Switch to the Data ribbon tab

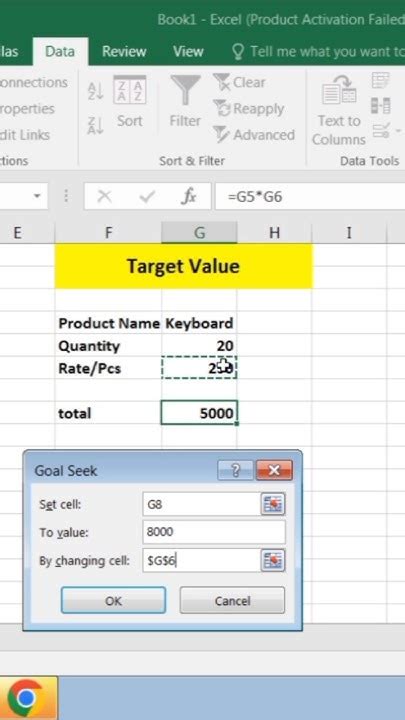[60, 51]
